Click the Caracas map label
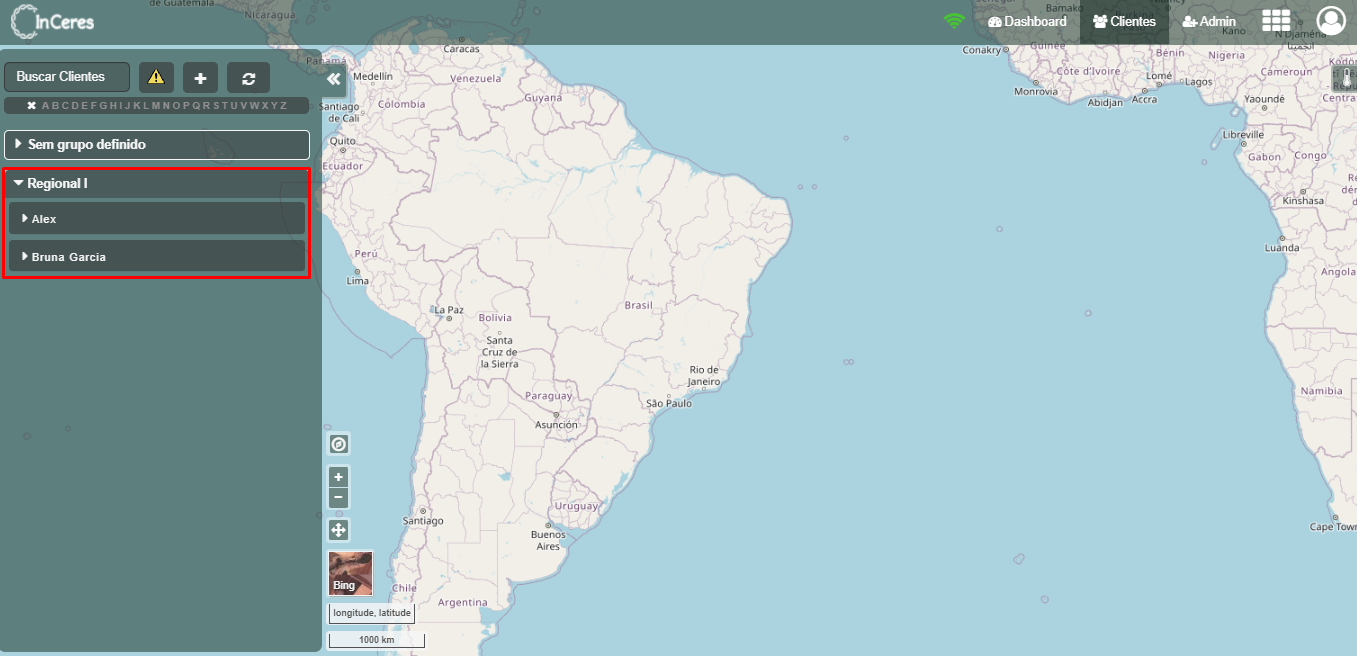1357x656 pixels. tap(462, 48)
